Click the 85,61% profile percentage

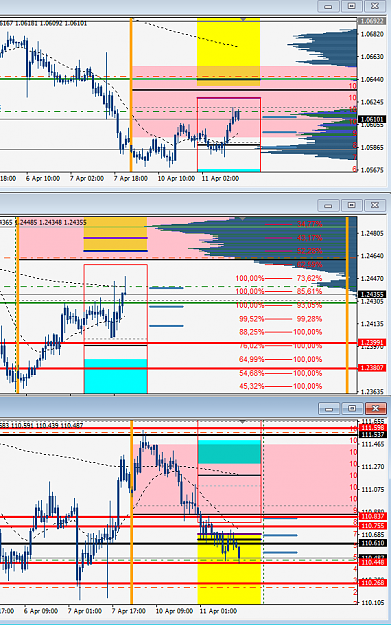(x=309, y=292)
